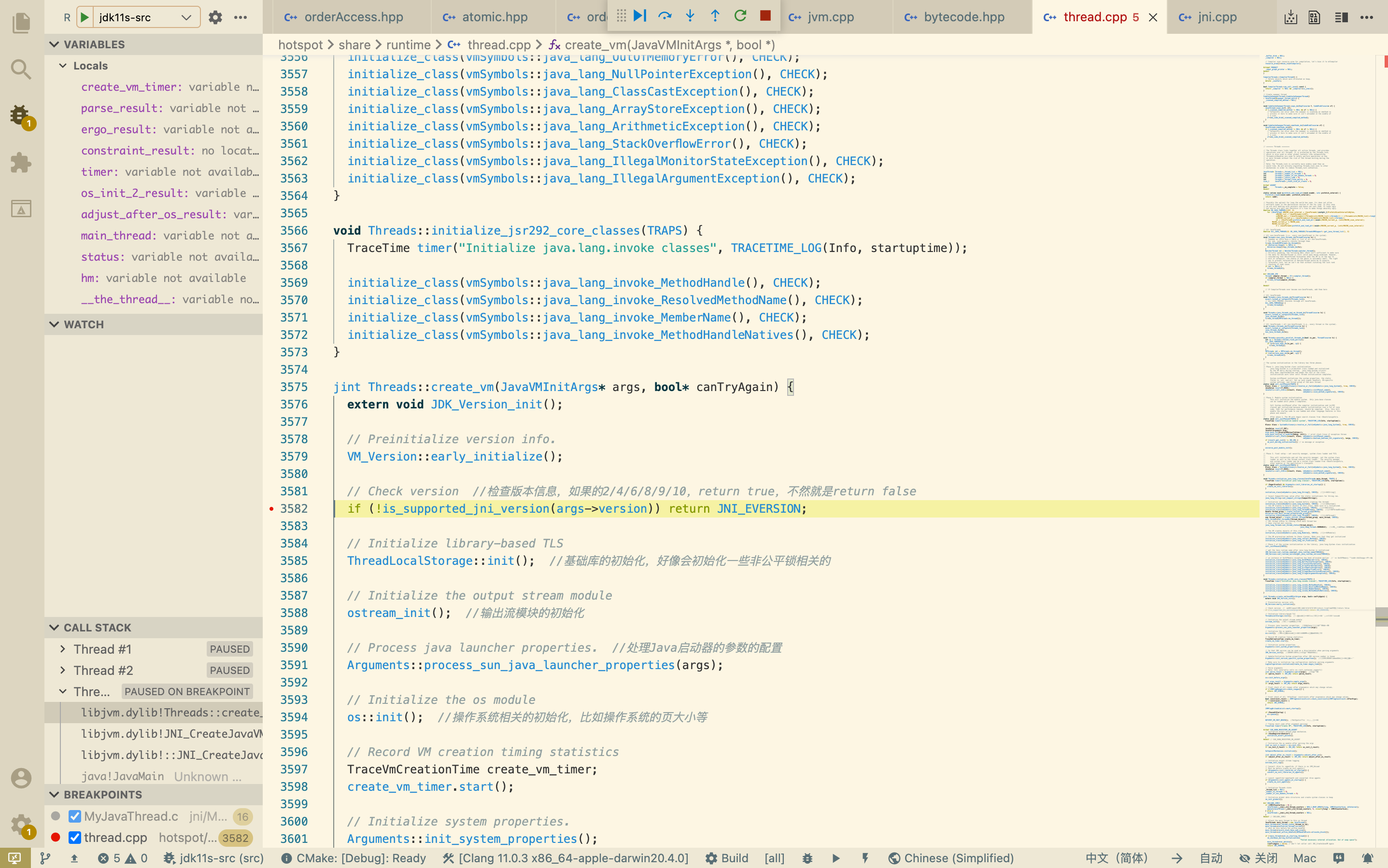This screenshot has height=868, width=1388.
Task: Click the source control branch icon in status bar
Action: (x=45, y=858)
